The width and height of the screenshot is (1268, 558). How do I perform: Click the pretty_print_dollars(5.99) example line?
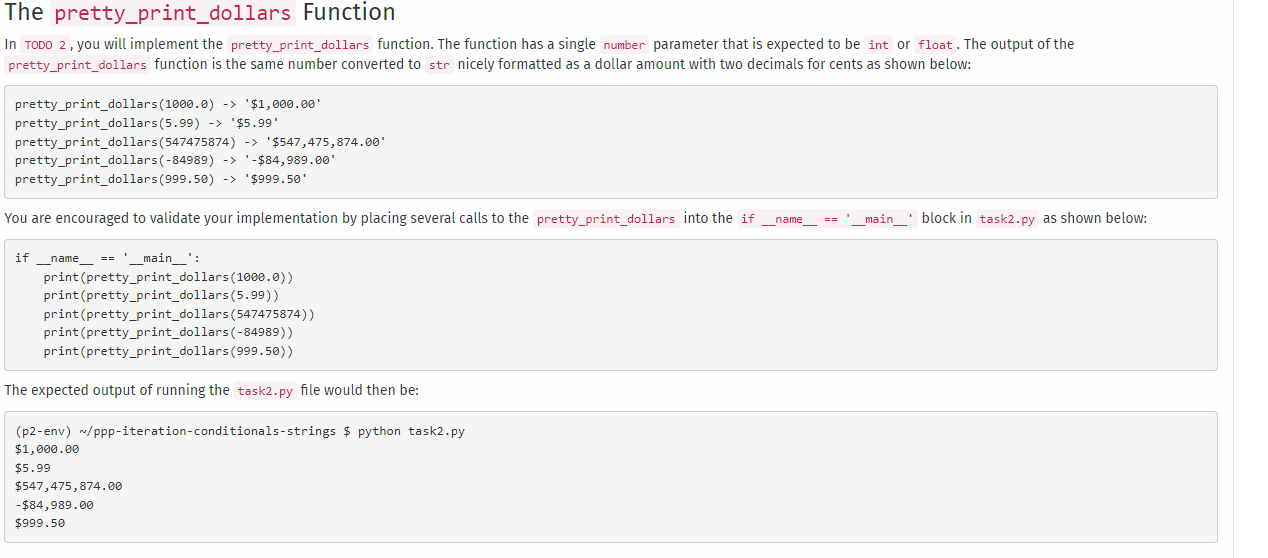pos(147,123)
